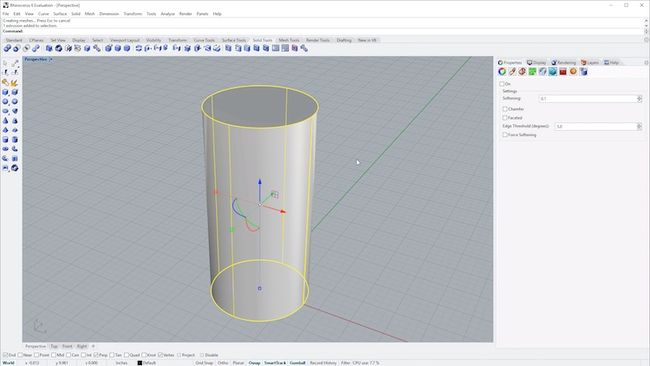Toggle Gumball in the status bar
The image size is (650, 366).
(297, 363)
